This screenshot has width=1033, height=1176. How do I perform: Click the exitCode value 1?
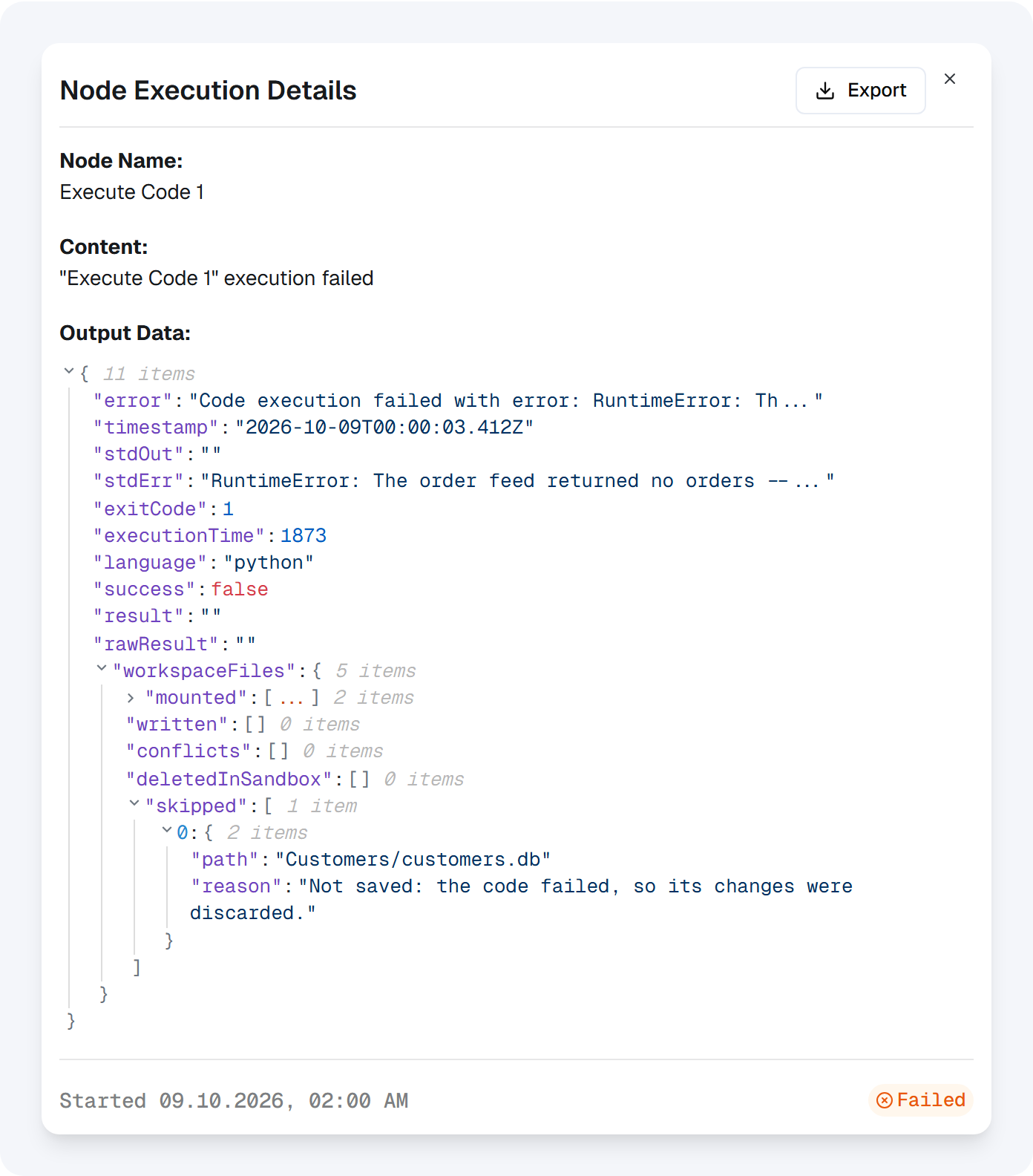coord(229,509)
